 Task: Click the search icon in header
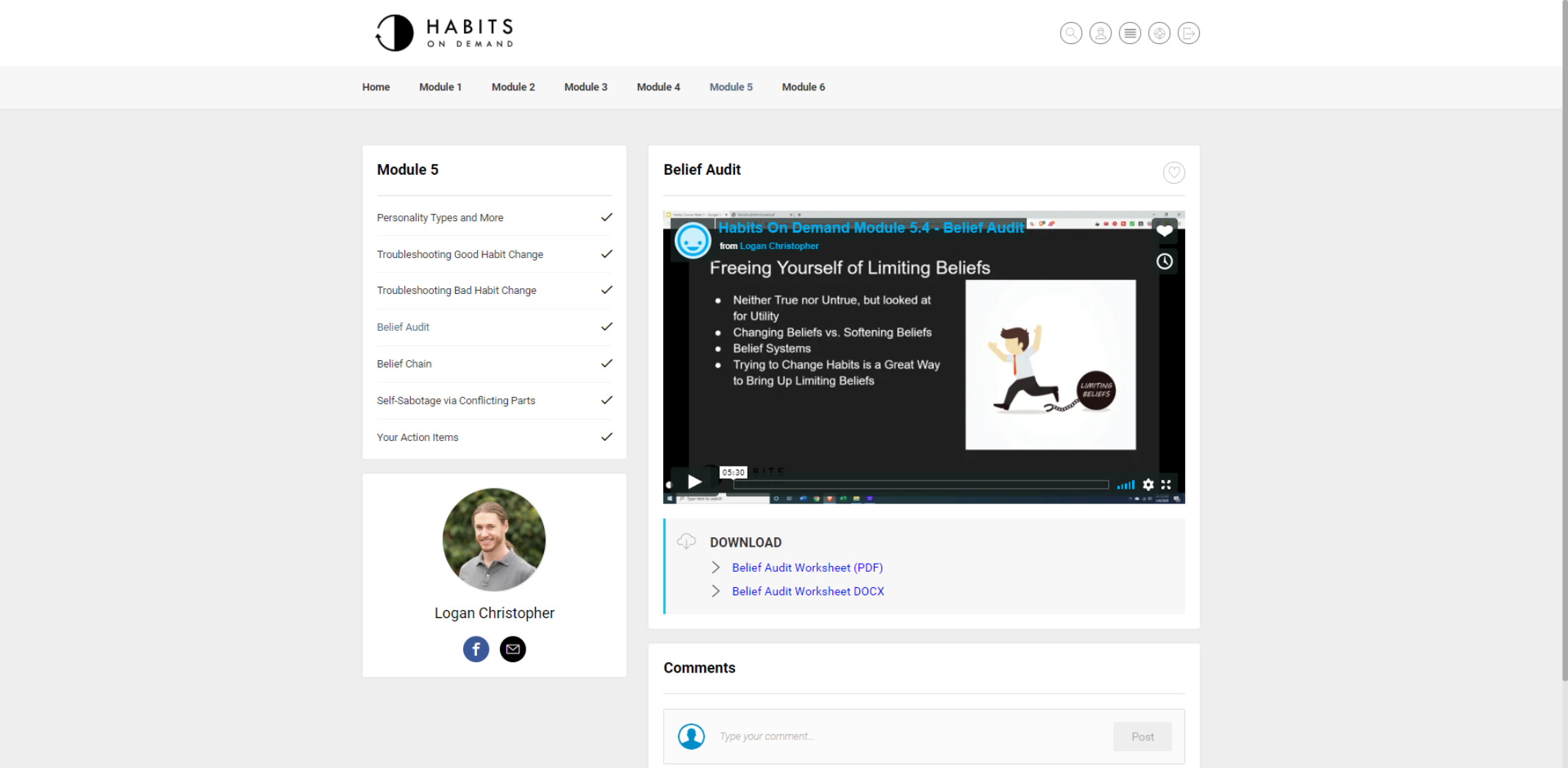[1070, 33]
